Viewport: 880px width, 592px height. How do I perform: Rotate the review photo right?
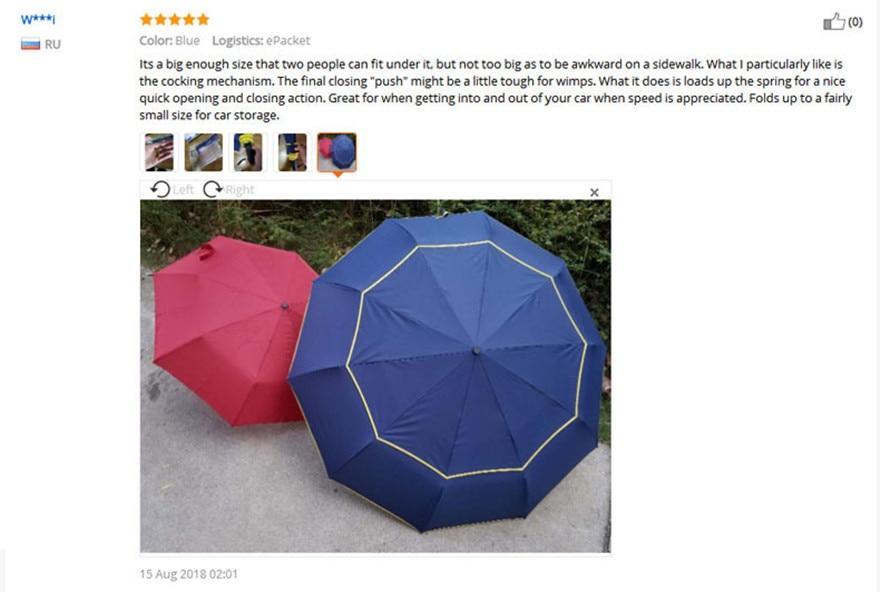(x=213, y=189)
